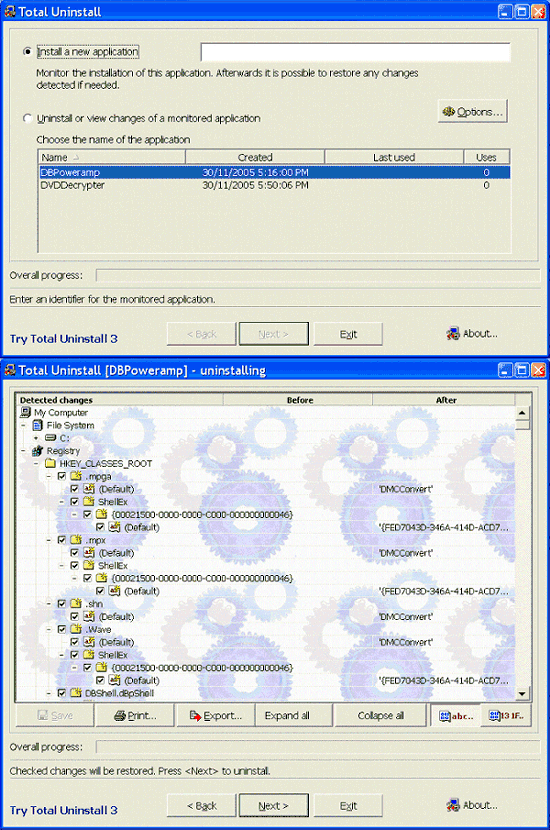Click .shn key folder icon
Viewport: 550px width, 830px height.
pos(76,603)
